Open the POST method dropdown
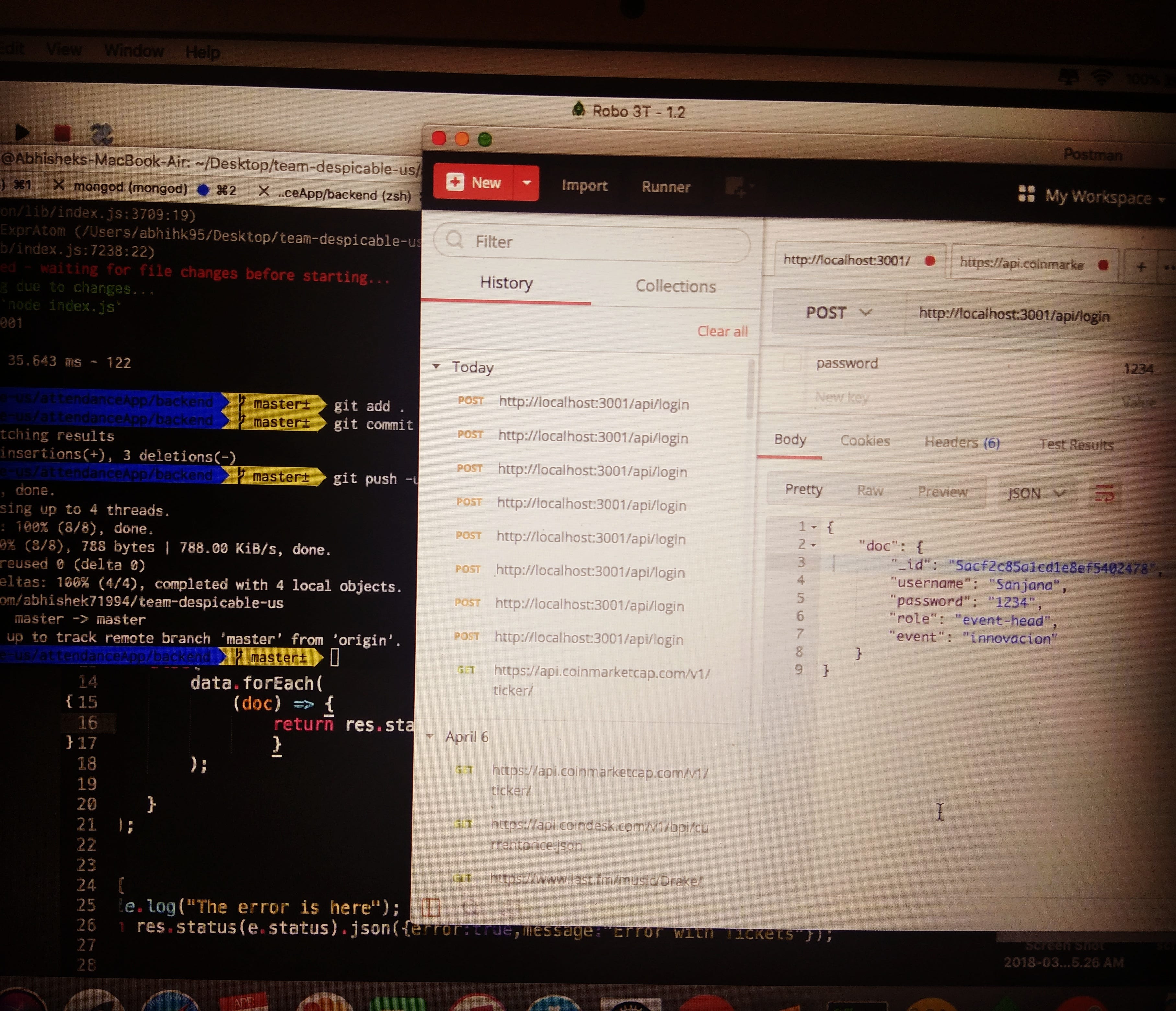 [x=838, y=313]
